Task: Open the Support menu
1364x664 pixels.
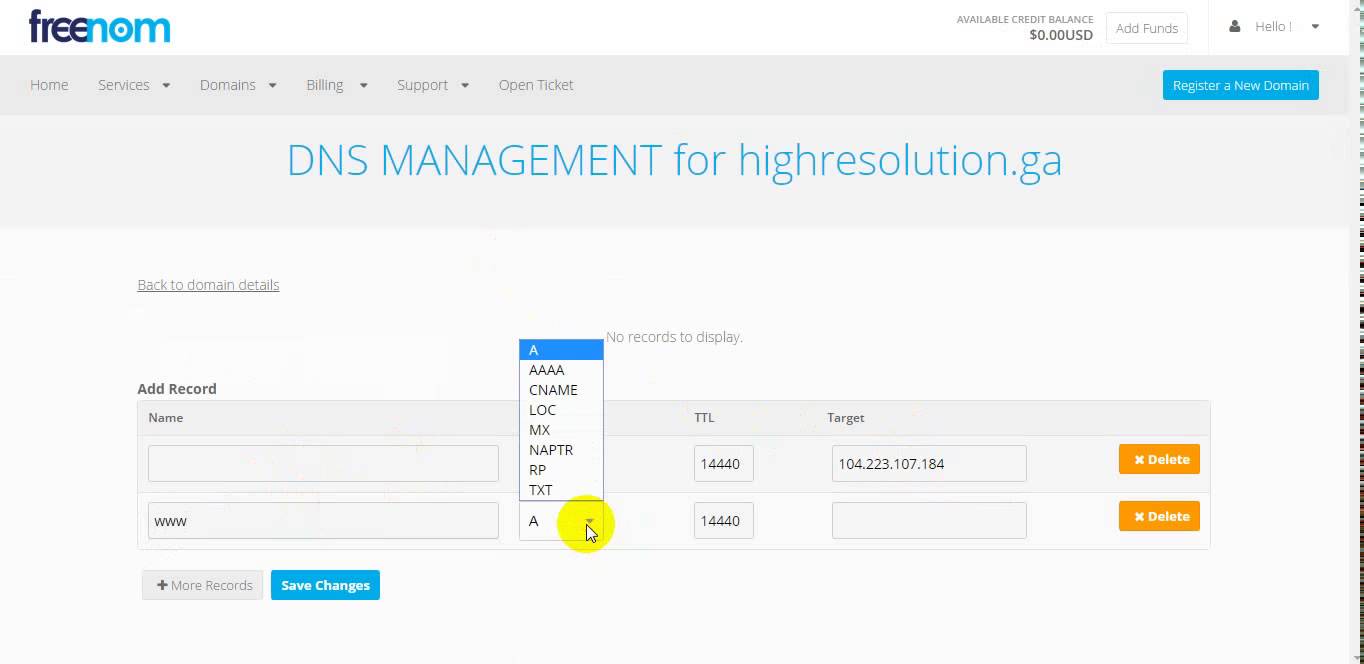Action: pos(433,85)
